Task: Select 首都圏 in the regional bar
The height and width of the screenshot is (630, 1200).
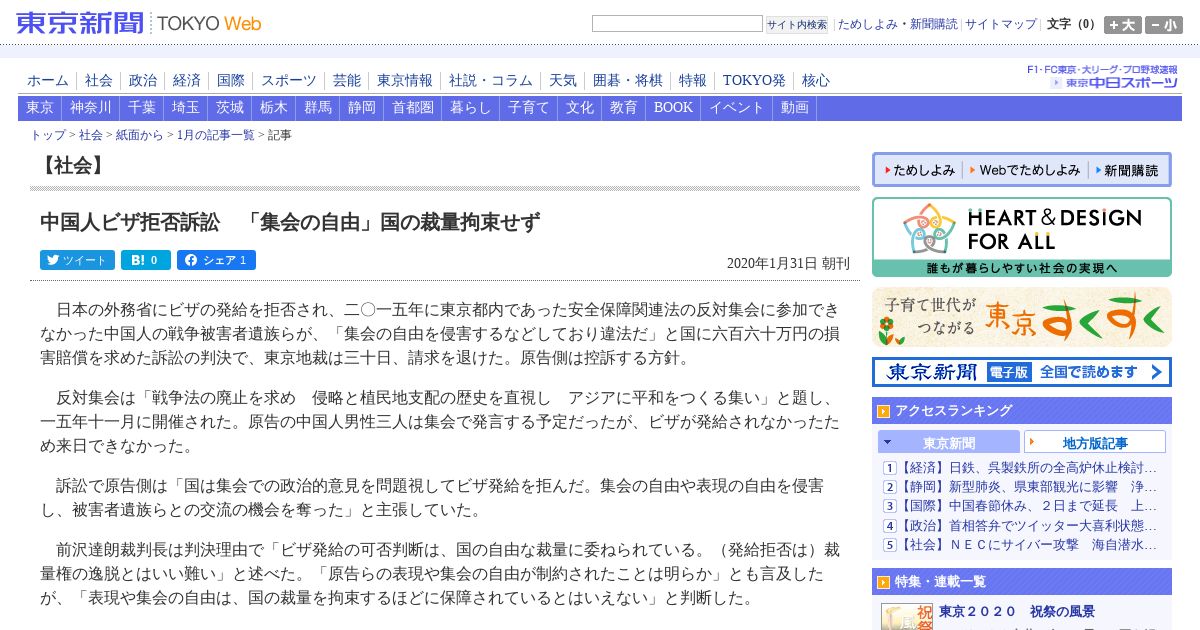Action: tap(413, 108)
